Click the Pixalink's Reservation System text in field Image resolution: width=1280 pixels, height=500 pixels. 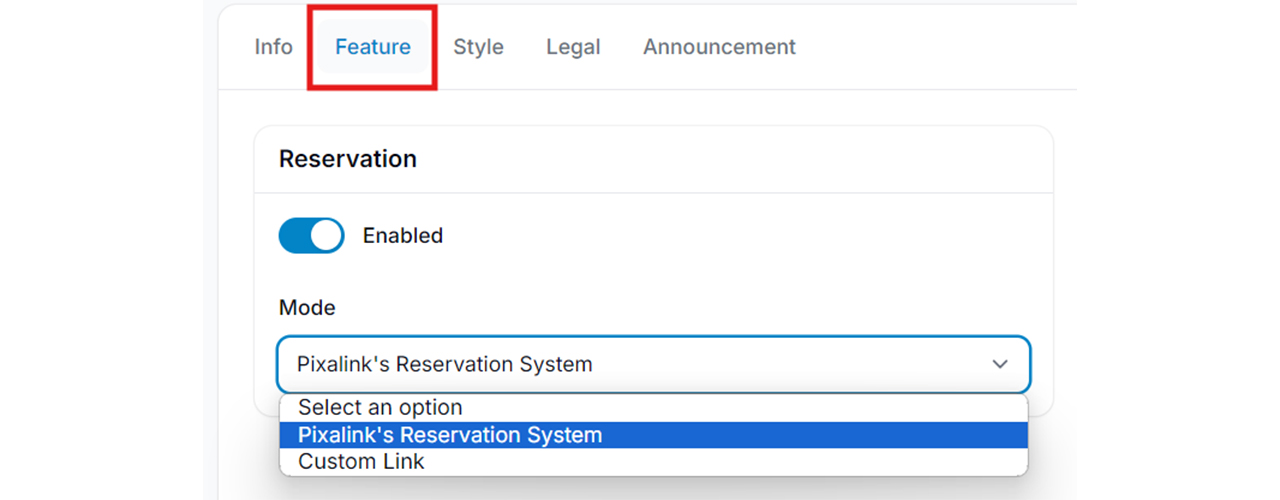coord(444,365)
